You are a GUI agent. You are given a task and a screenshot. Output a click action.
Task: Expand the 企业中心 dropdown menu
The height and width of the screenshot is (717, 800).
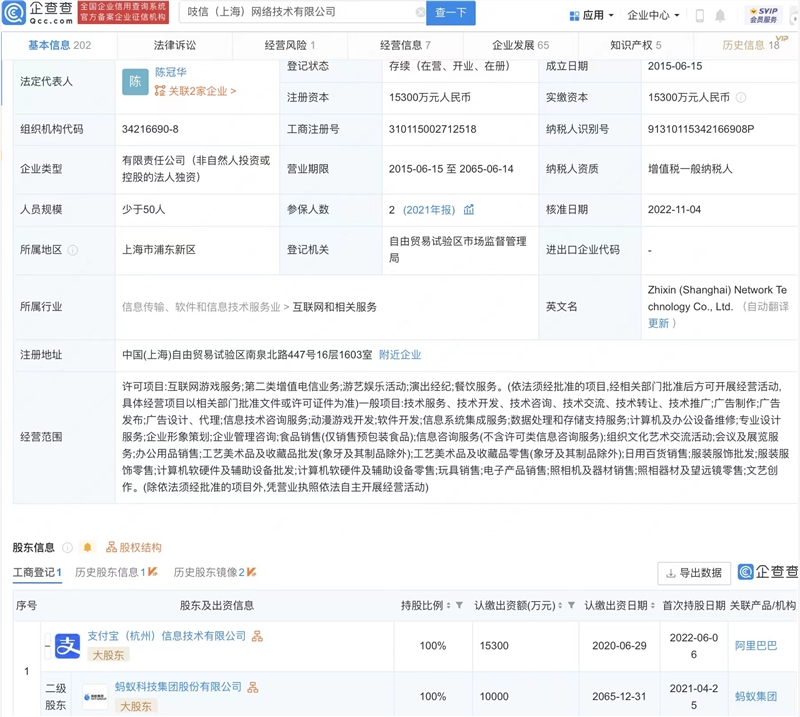(x=653, y=16)
